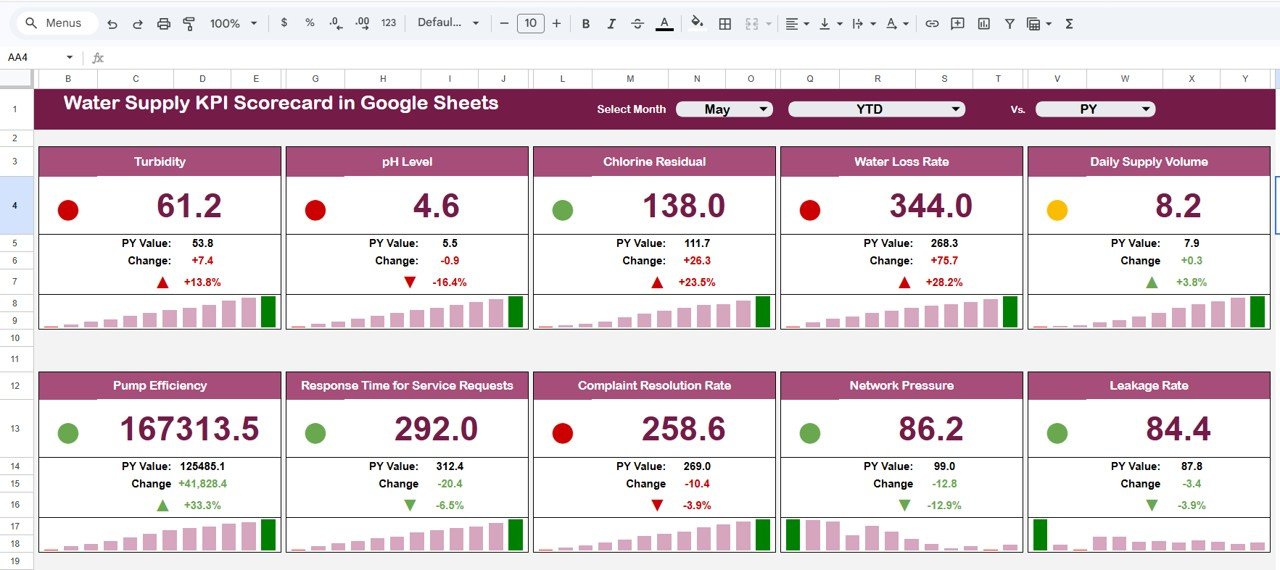The height and width of the screenshot is (570, 1280).
Task: Click the Select Month label
Action: [x=631, y=109]
